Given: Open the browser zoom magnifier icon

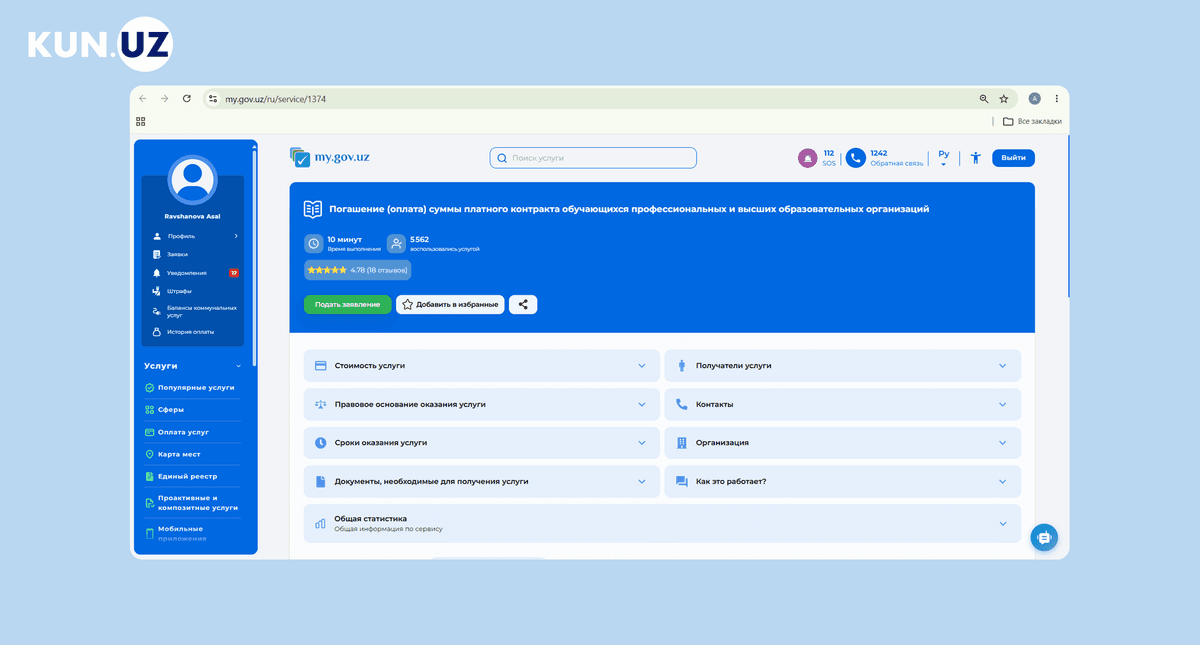Looking at the screenshot, I should tap(984, 99).
